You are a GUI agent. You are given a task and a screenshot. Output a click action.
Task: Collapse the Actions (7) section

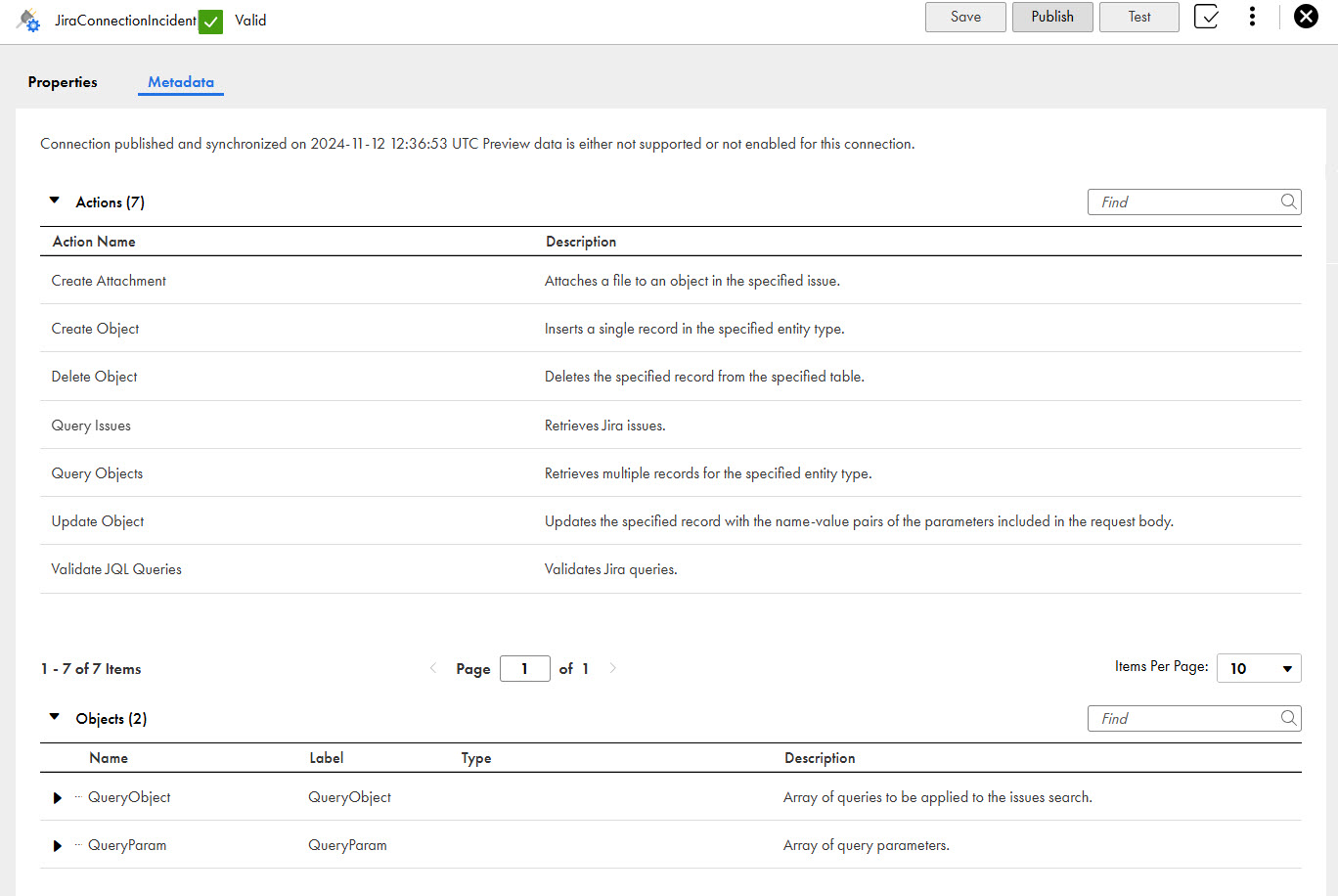click(55, 201)
